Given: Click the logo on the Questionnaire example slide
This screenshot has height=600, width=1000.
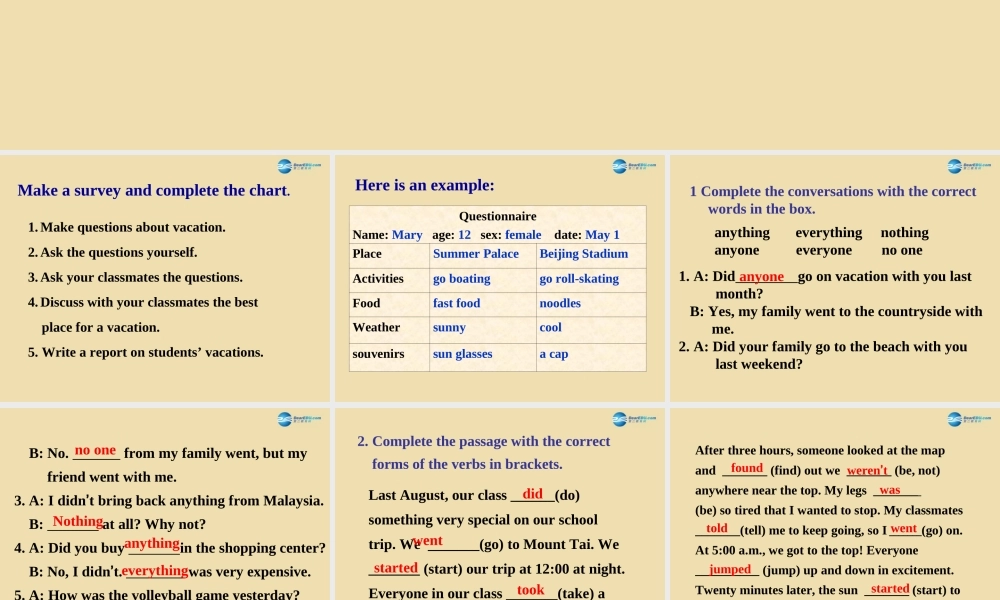Looking at the screenshot, I should [634, 166].
